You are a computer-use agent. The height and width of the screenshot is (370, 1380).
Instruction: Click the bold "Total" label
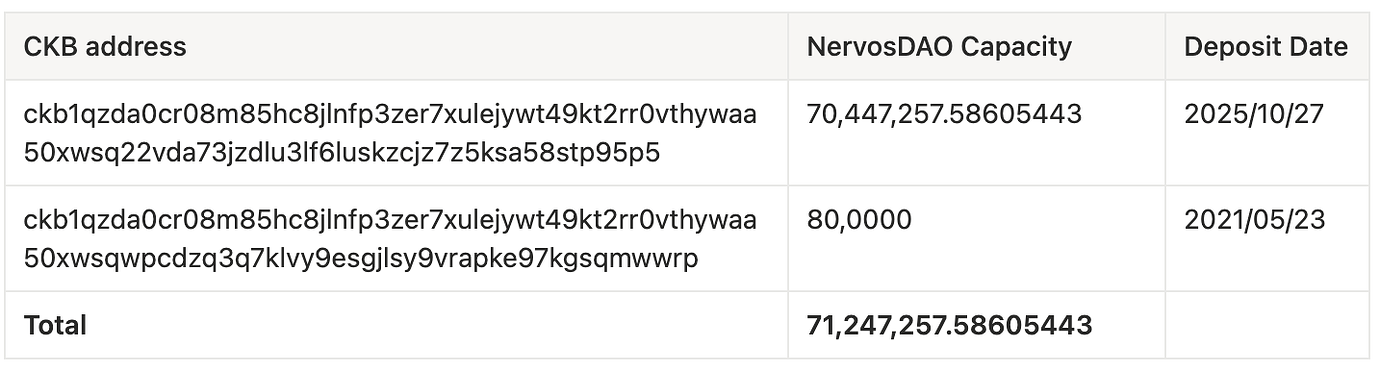click(x=55, y=325)
